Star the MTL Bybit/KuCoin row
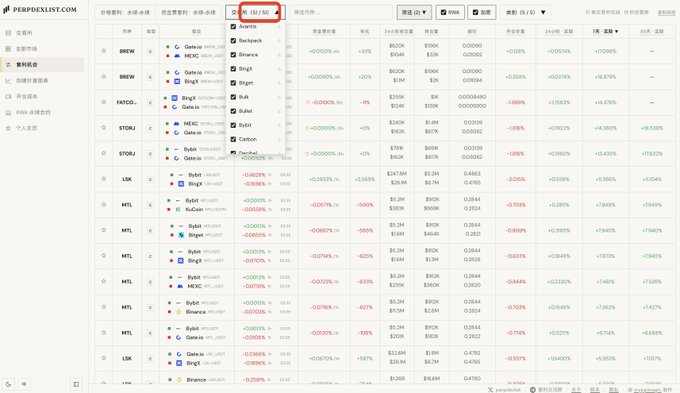Image resolution: width=680 pixels, height=393 pixels. tap(104, 204)
